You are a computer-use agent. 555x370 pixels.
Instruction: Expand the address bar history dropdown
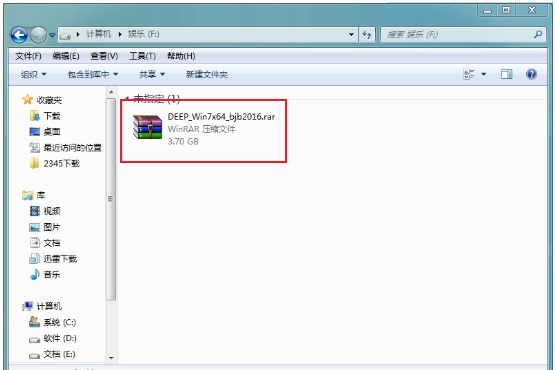click(x=351, y=34)
